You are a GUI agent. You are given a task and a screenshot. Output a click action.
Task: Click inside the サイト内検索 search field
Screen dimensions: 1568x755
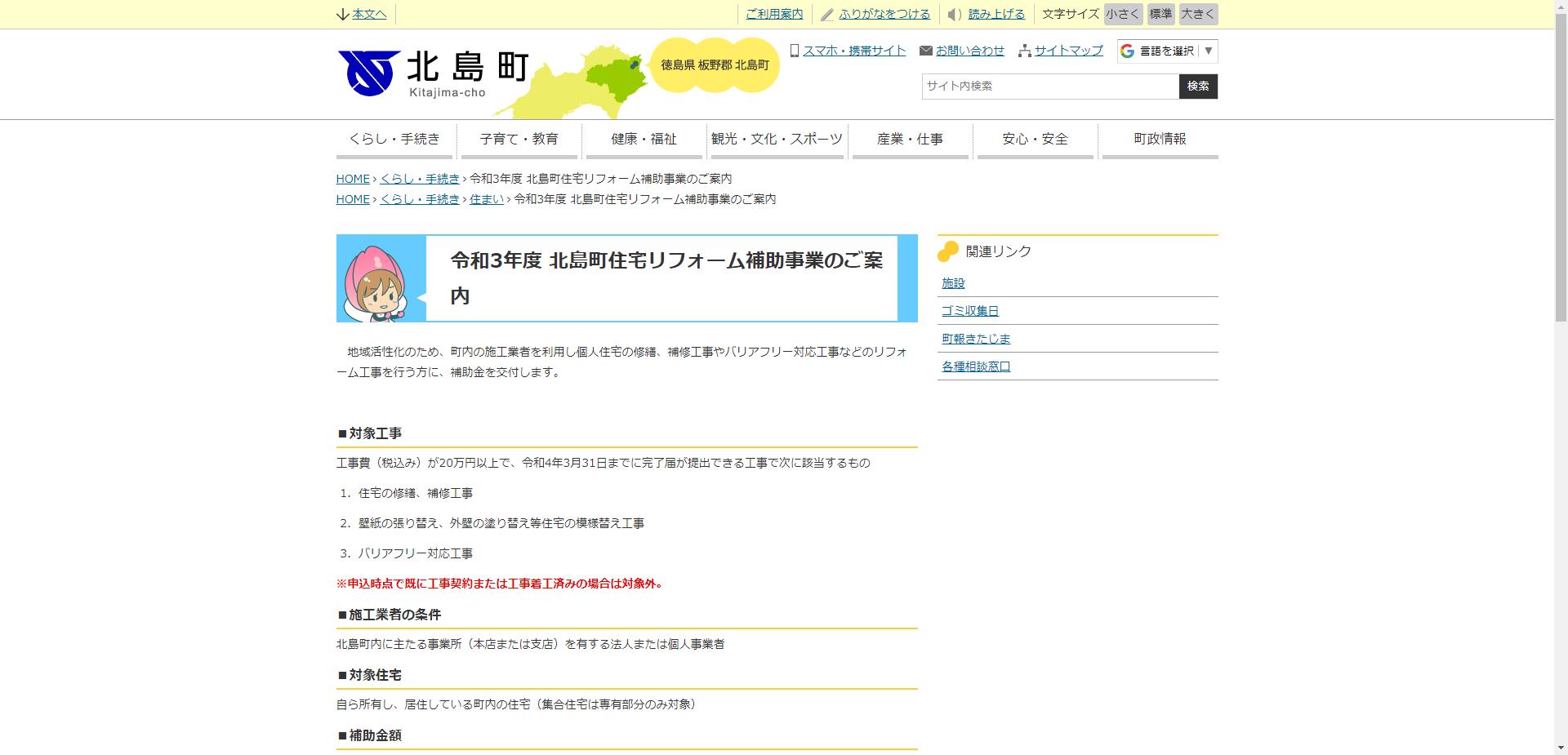tap(1048, 87)
